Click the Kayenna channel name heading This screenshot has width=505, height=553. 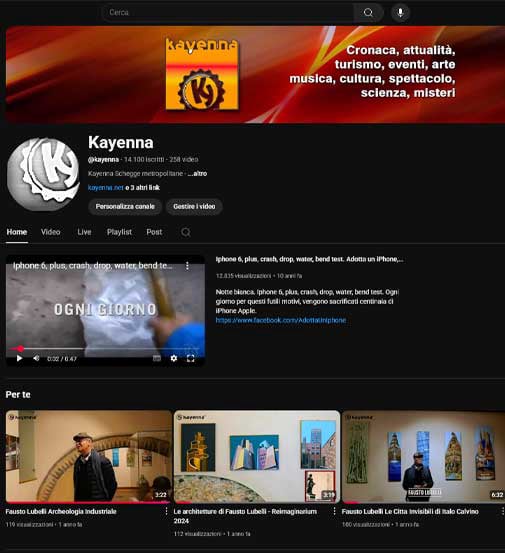pos(121,142)
